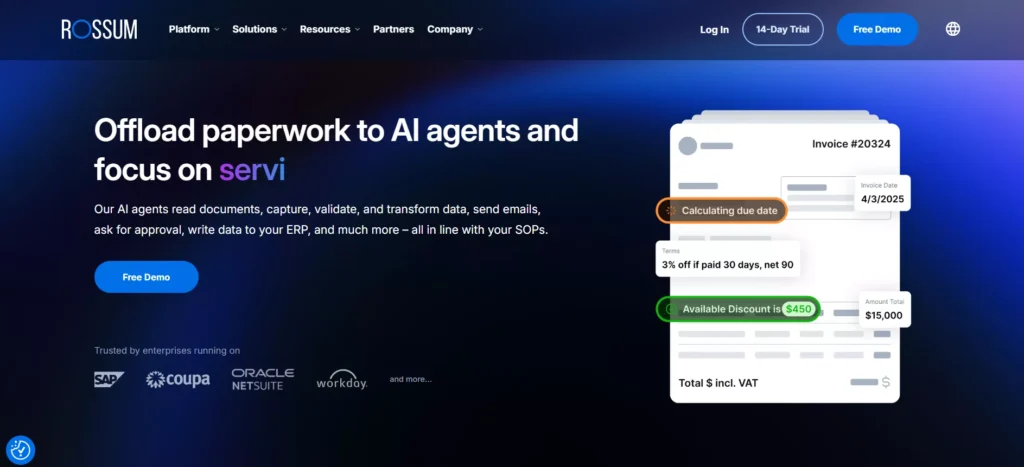Start the 14-Day Trial
The image size is (1024, 467).
click(783, 29)
